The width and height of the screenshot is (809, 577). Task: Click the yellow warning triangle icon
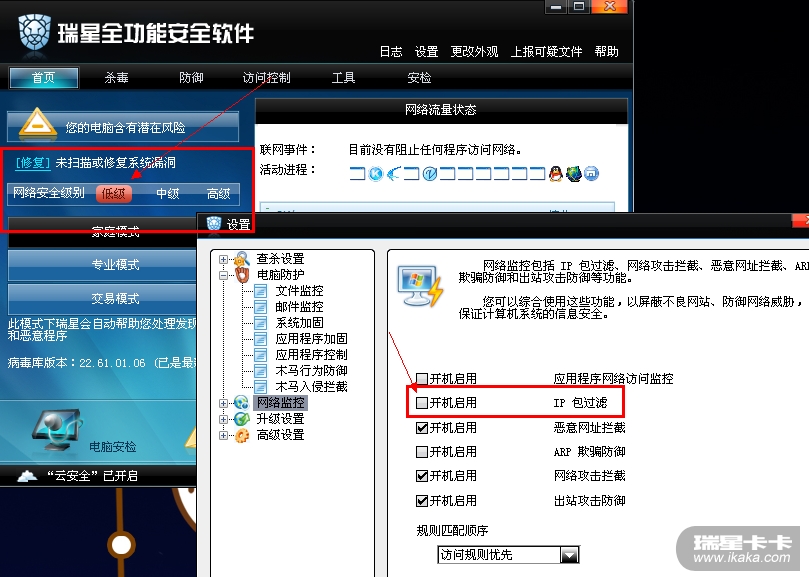(37, 124)
